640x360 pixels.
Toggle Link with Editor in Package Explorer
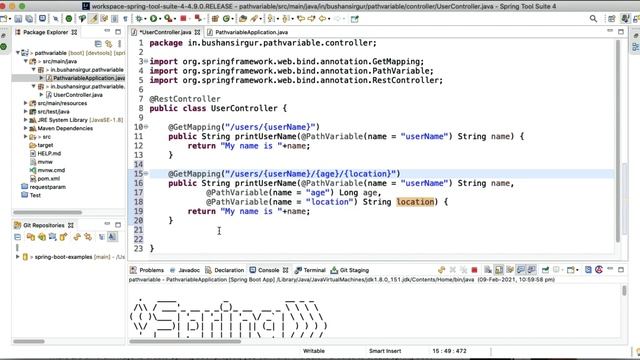pyautogui.click(x=109, y=43)
